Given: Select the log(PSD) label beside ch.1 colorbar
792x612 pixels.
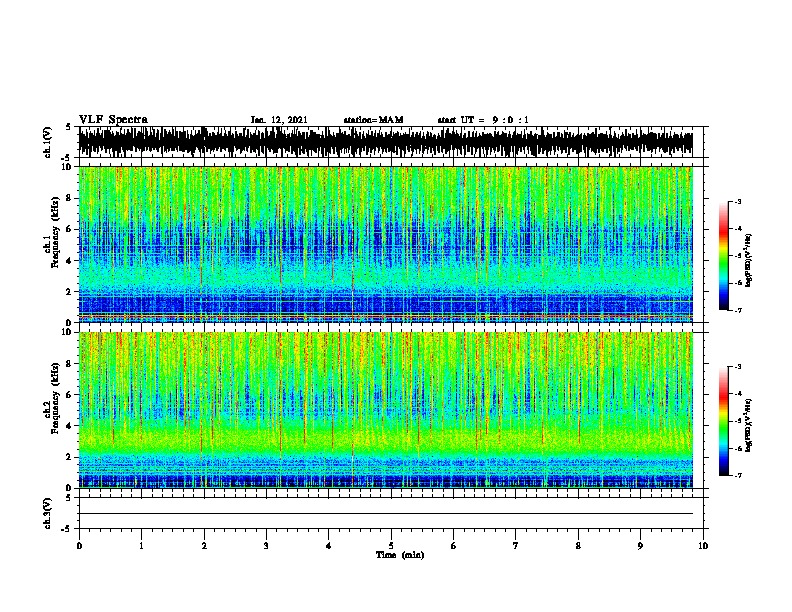Looking at the screenshot, I should click(x=748, y=260).
